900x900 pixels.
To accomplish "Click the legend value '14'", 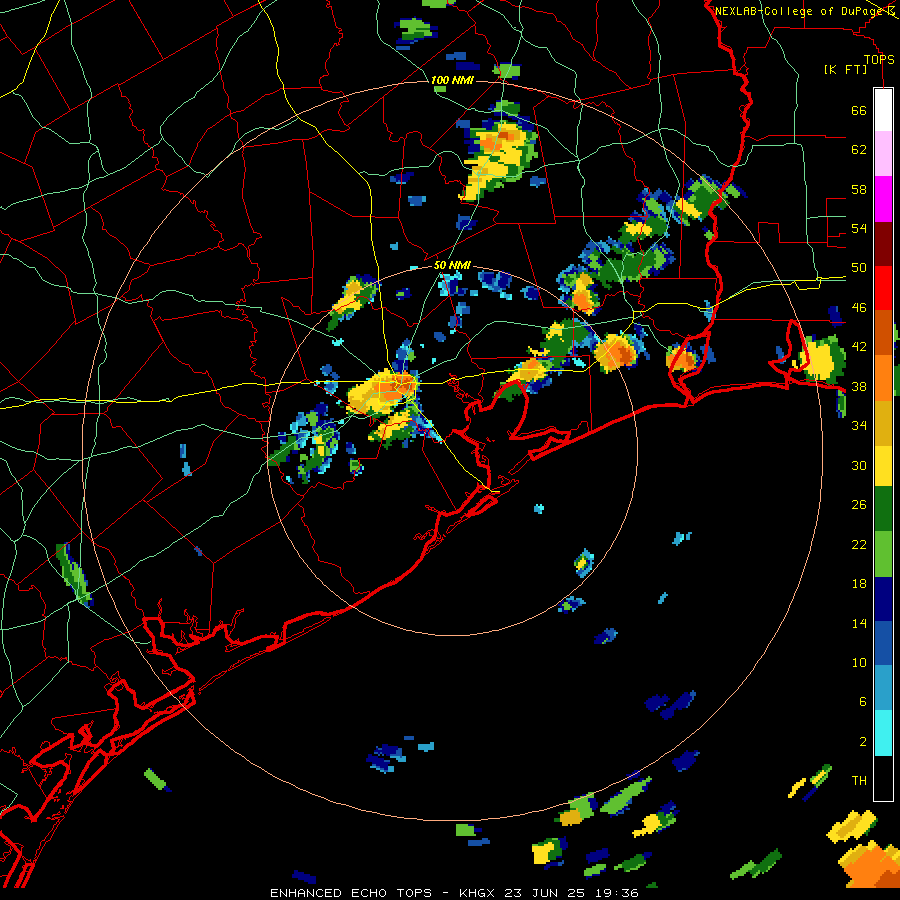I will (859, 623).
